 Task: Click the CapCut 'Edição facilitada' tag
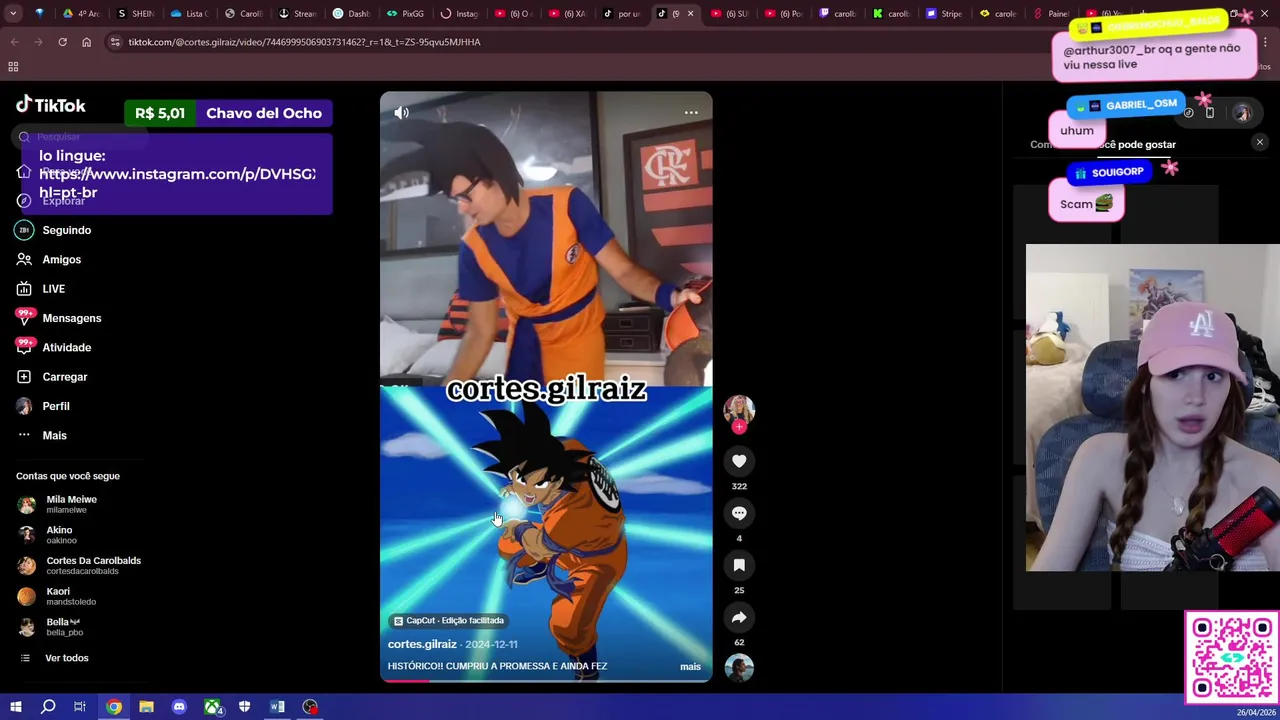pos(449,621)
